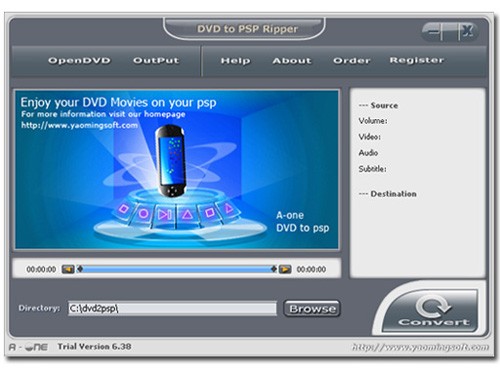The image size is (500, 375).
Task: Click the set start point arrow icon
Action: point(68,269)
